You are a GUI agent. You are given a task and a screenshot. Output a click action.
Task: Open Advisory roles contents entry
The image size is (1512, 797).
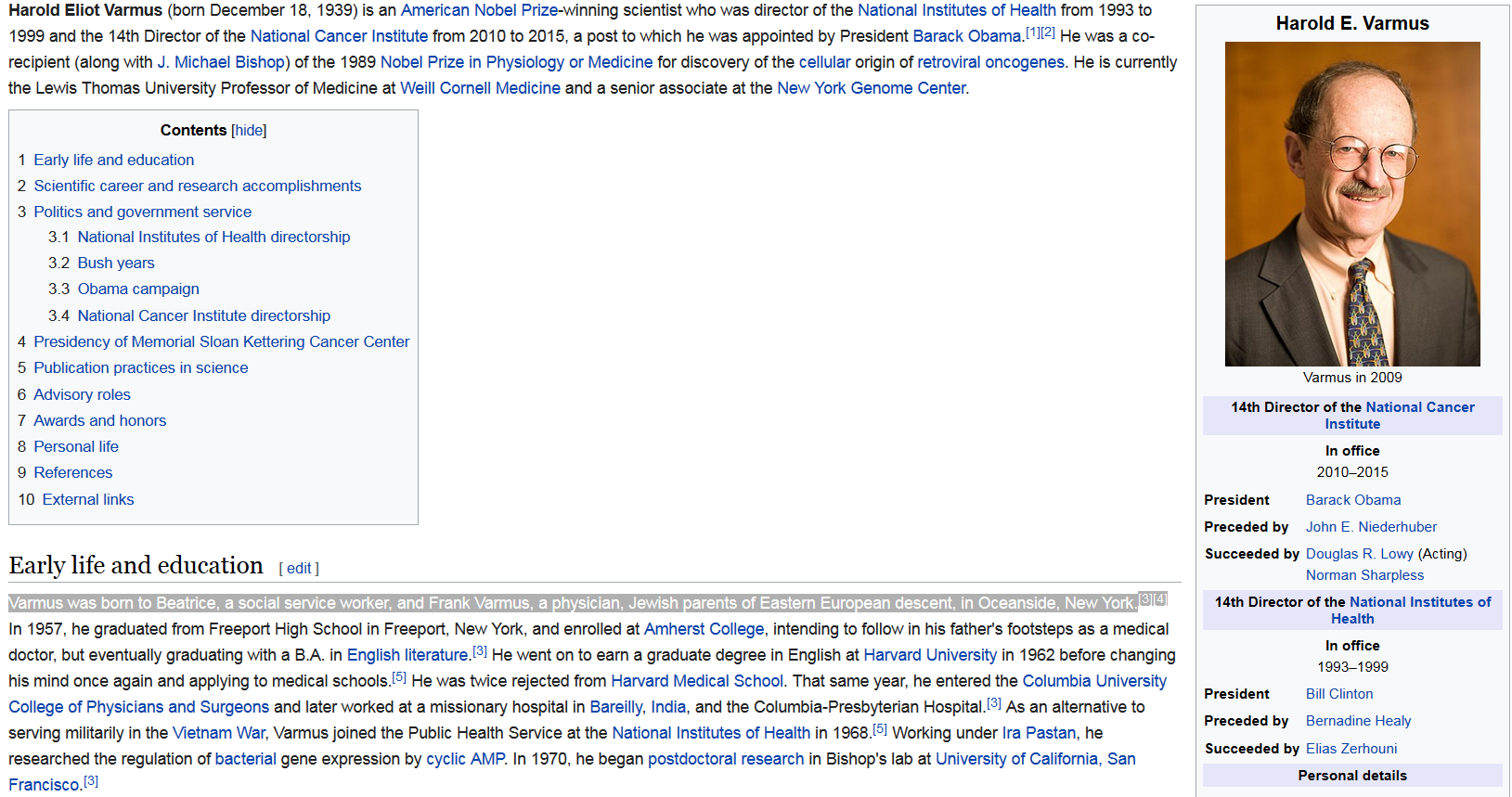[x=83, y=395]
